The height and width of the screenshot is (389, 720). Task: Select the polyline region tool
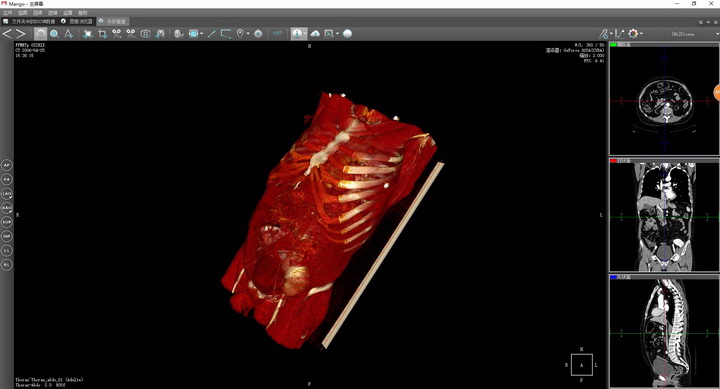click(x=225, y=34)
